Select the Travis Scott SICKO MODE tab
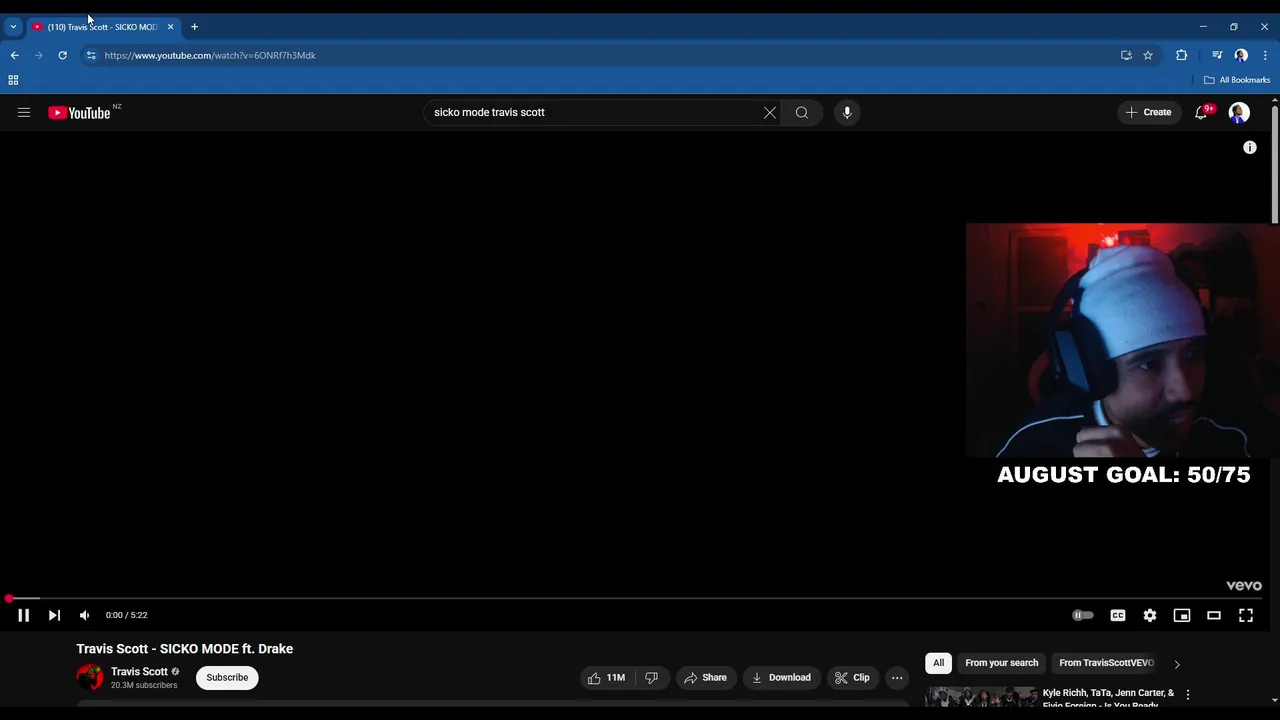Viewport: 1280px width, 720px height. (x=103, y=27)
